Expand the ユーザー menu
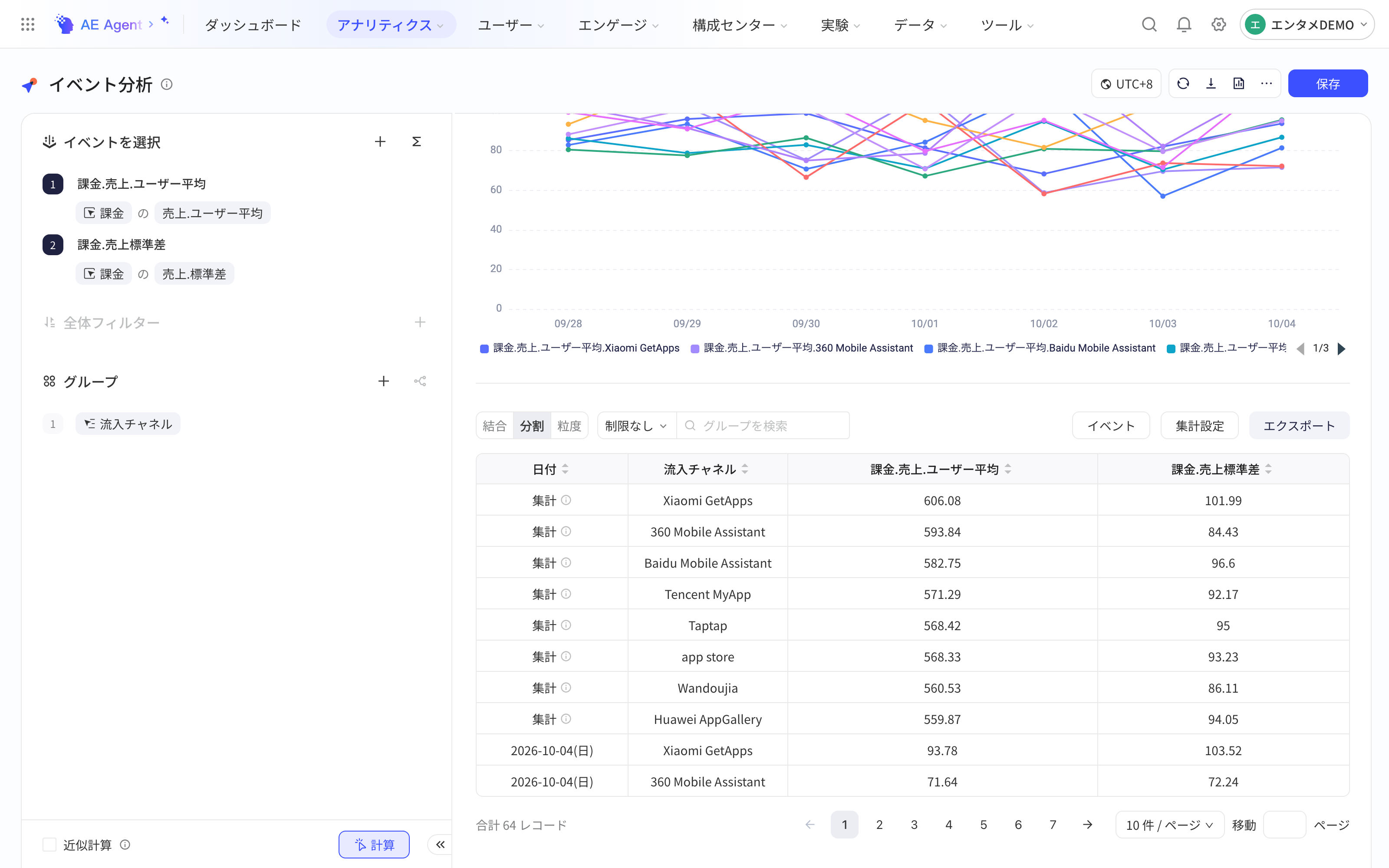Image resolution: width=1389 pixels, height=868 pixels. [x=511, y=25]
